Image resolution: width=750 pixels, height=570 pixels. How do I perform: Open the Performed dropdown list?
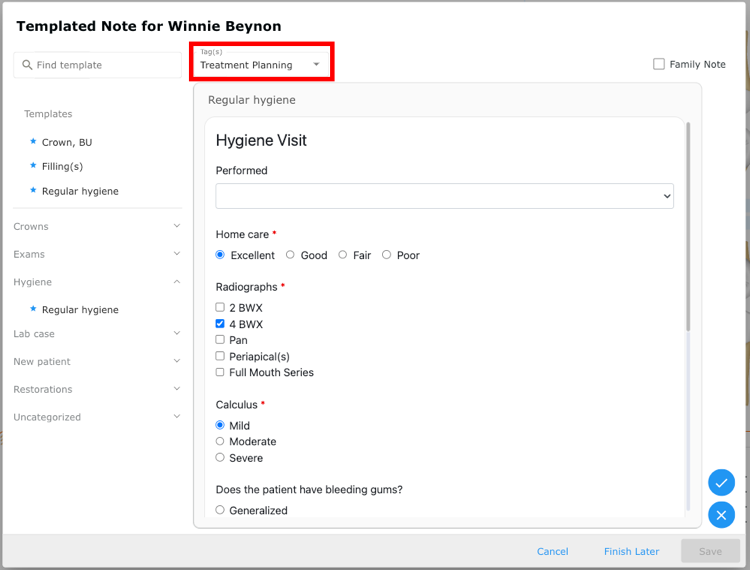pos(444,196)
